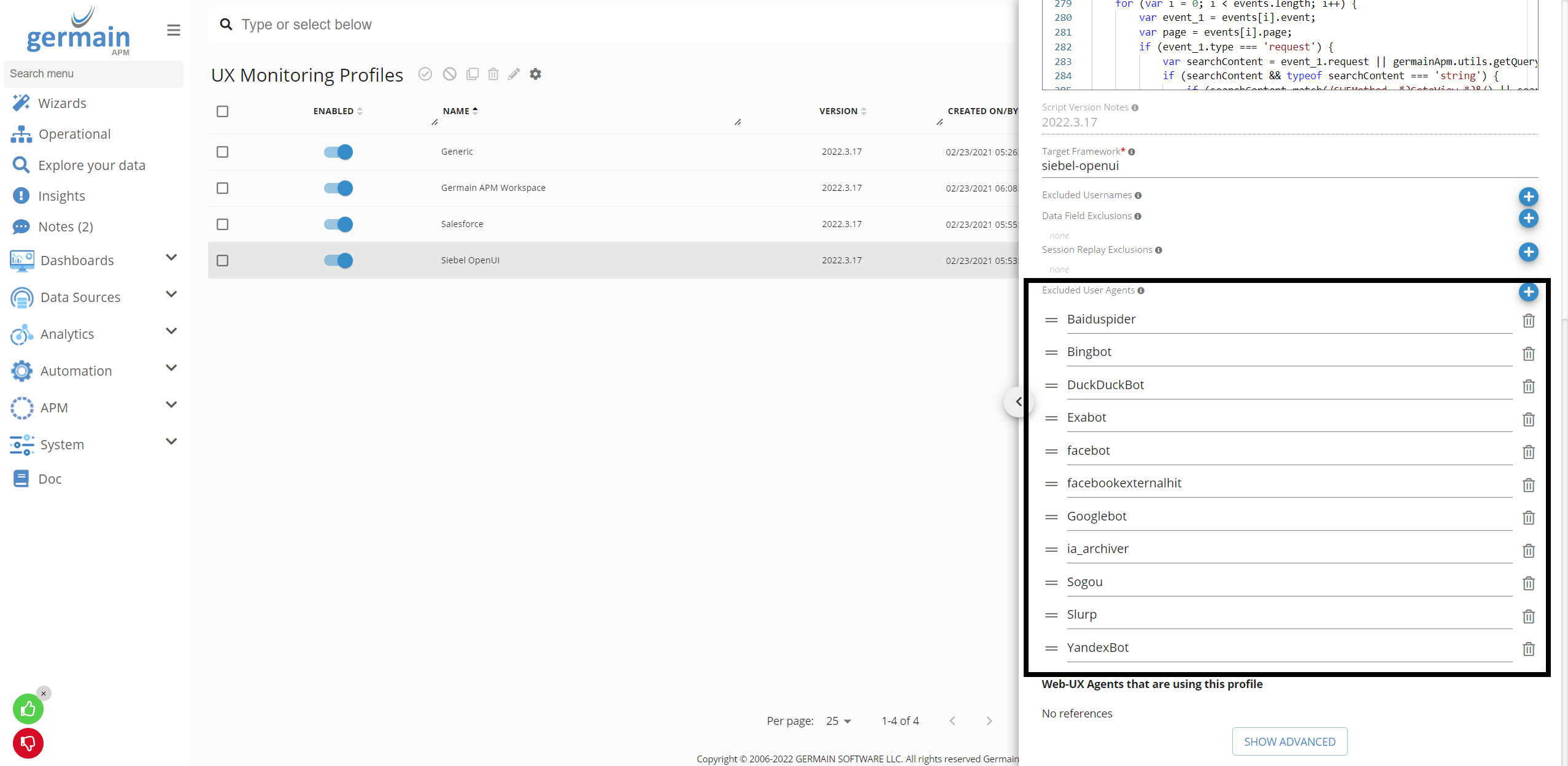This screenshot has height=766, width=1568.
Task: Click the hamburger menu next to the germain logo
Action: 174,29
